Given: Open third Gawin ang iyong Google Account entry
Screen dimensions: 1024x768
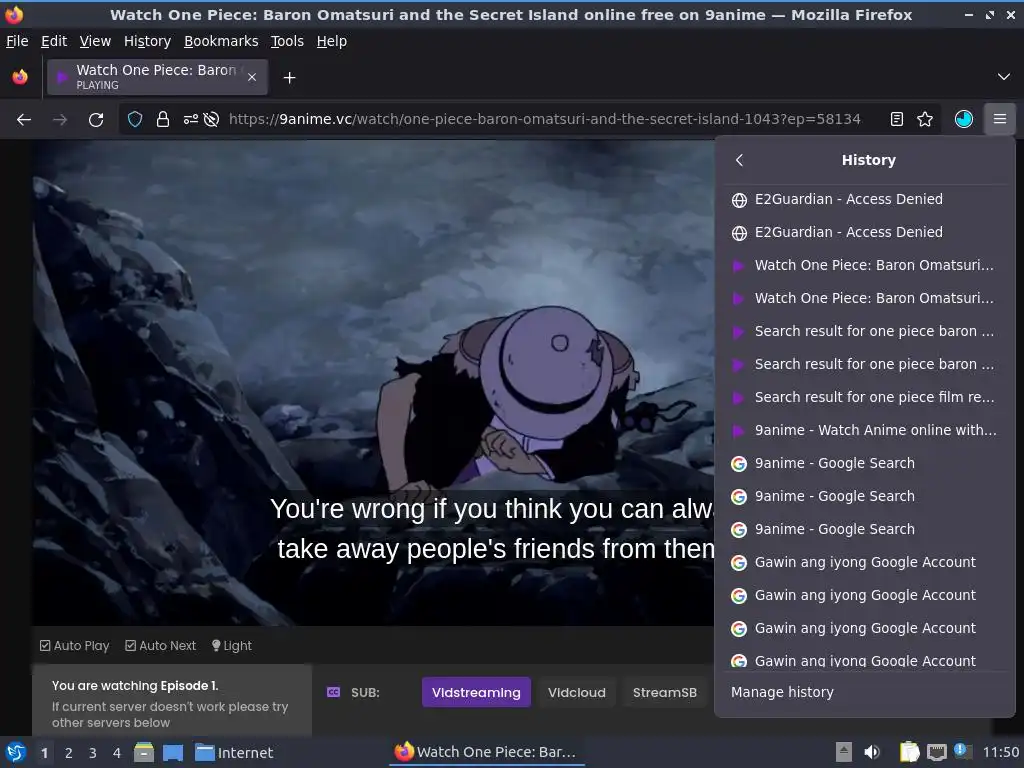Looking at the screenshot, I should point(865,628).
